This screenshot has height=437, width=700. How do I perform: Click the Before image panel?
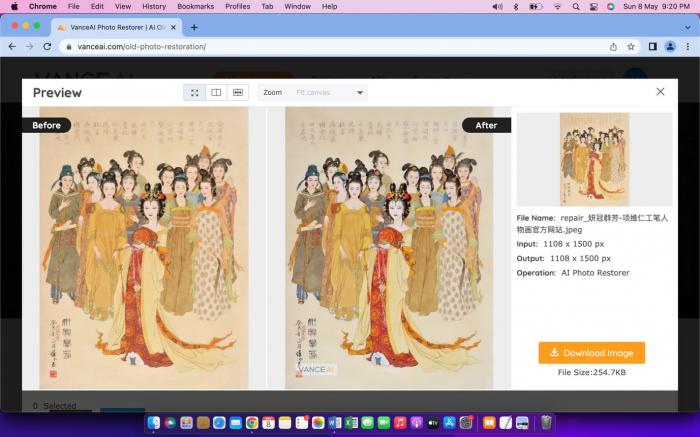[x=144, y=248]
